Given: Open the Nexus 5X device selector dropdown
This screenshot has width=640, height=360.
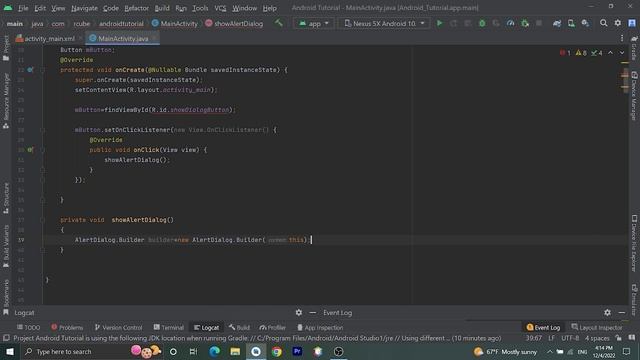Looking at the screenshot, I should 384,24.
